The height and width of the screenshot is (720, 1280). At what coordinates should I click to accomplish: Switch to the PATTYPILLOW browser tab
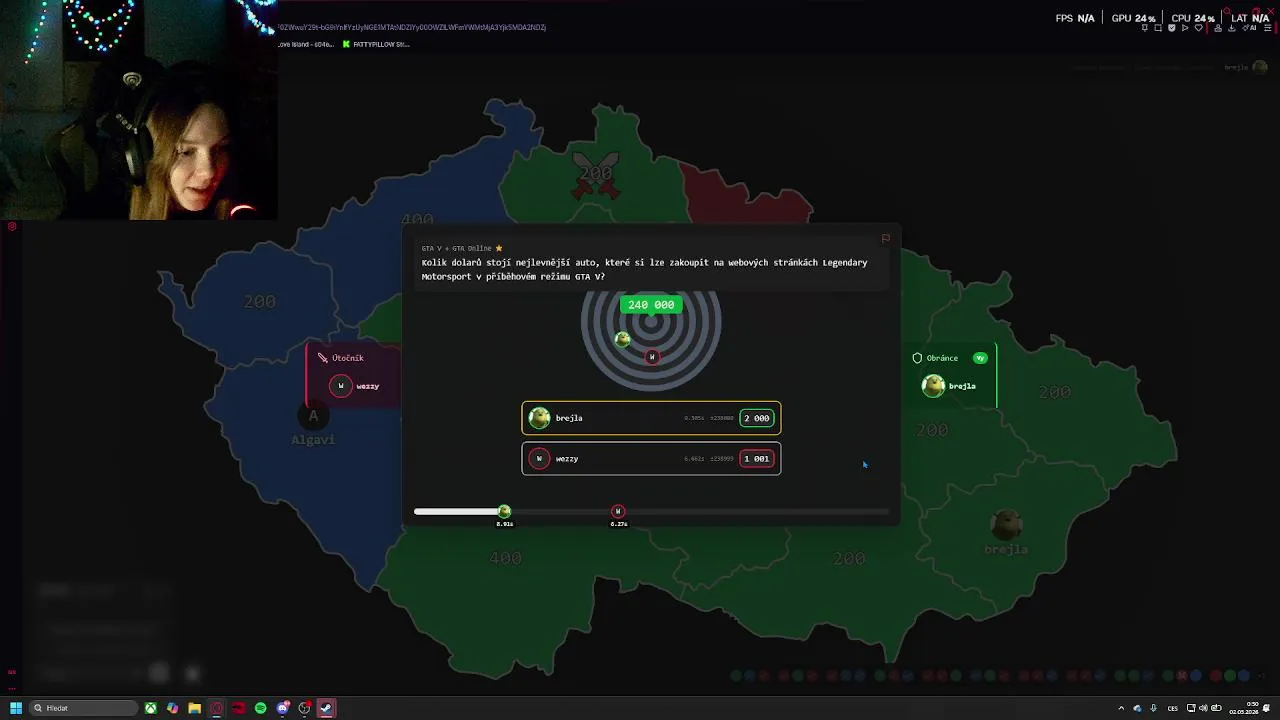coord(375,44)
